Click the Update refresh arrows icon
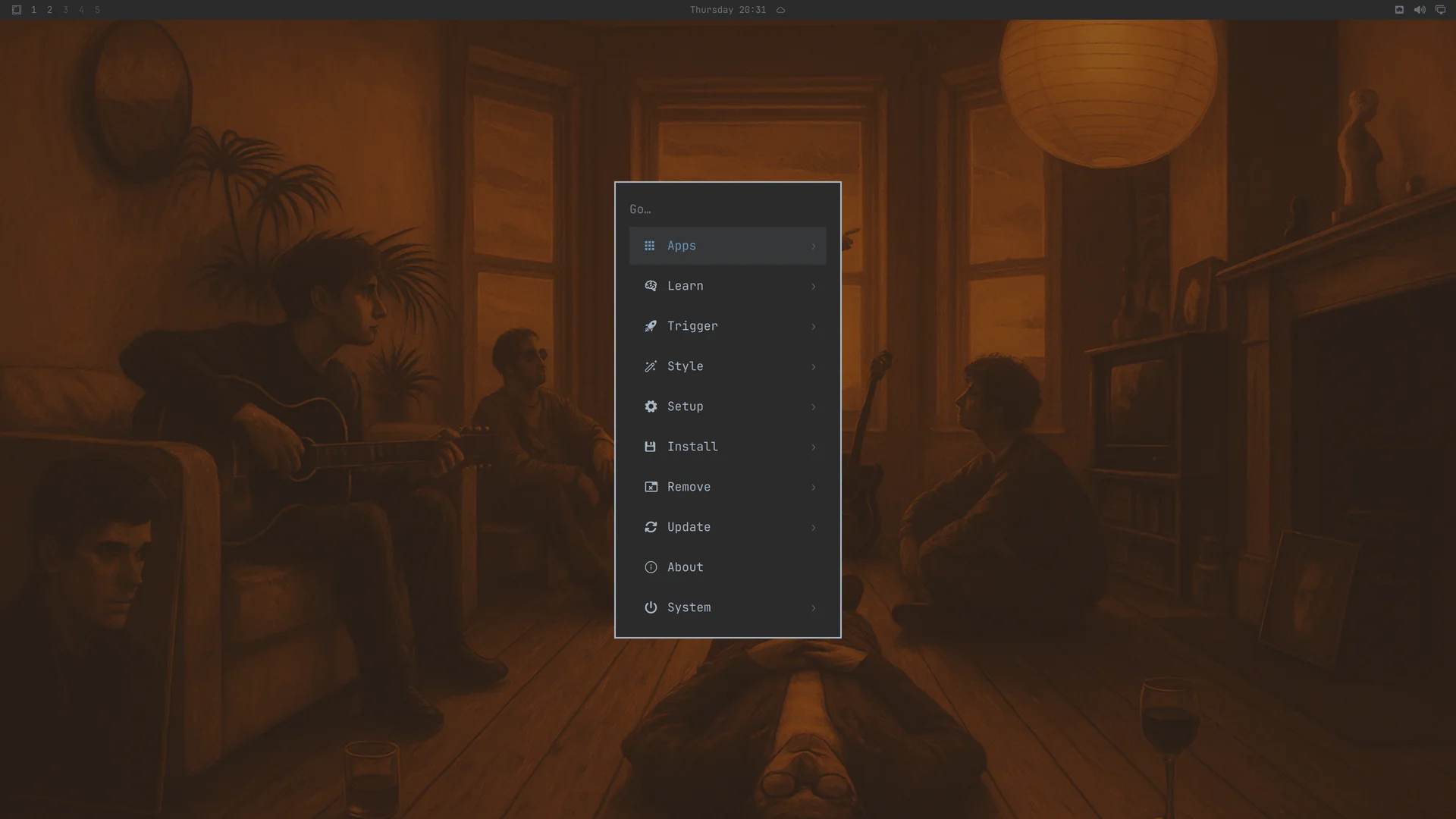This screenshot has height=819, width=1456. [651, 527]
